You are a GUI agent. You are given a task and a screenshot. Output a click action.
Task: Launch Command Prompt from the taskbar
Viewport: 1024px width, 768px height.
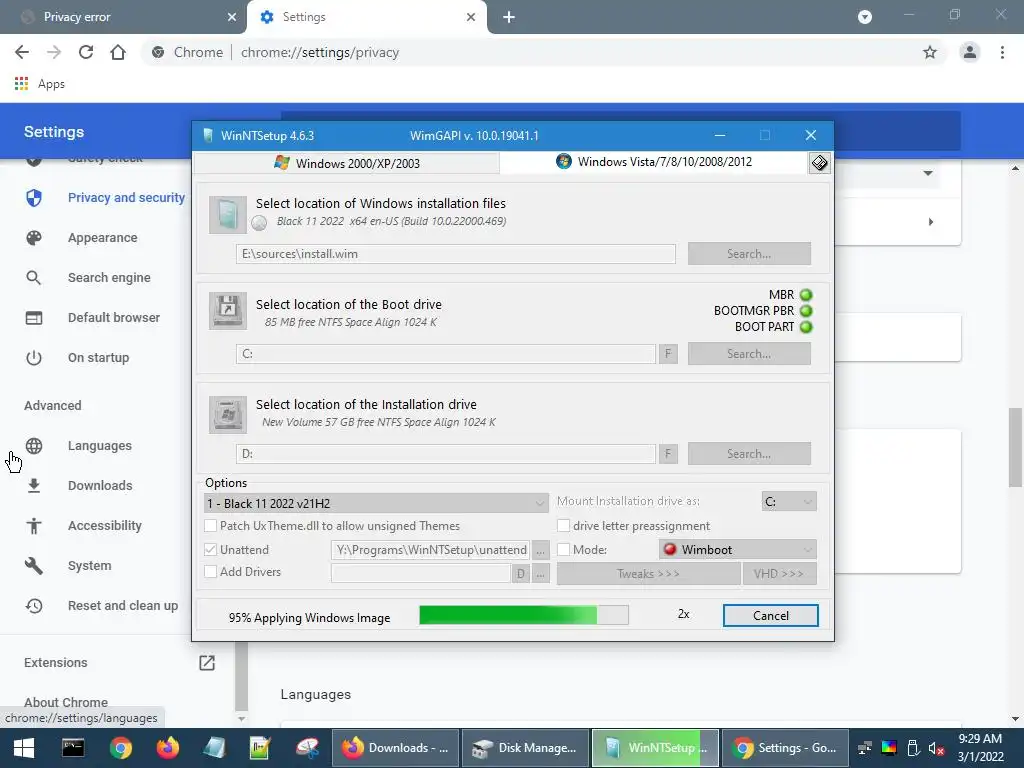(x=72, y=748)
